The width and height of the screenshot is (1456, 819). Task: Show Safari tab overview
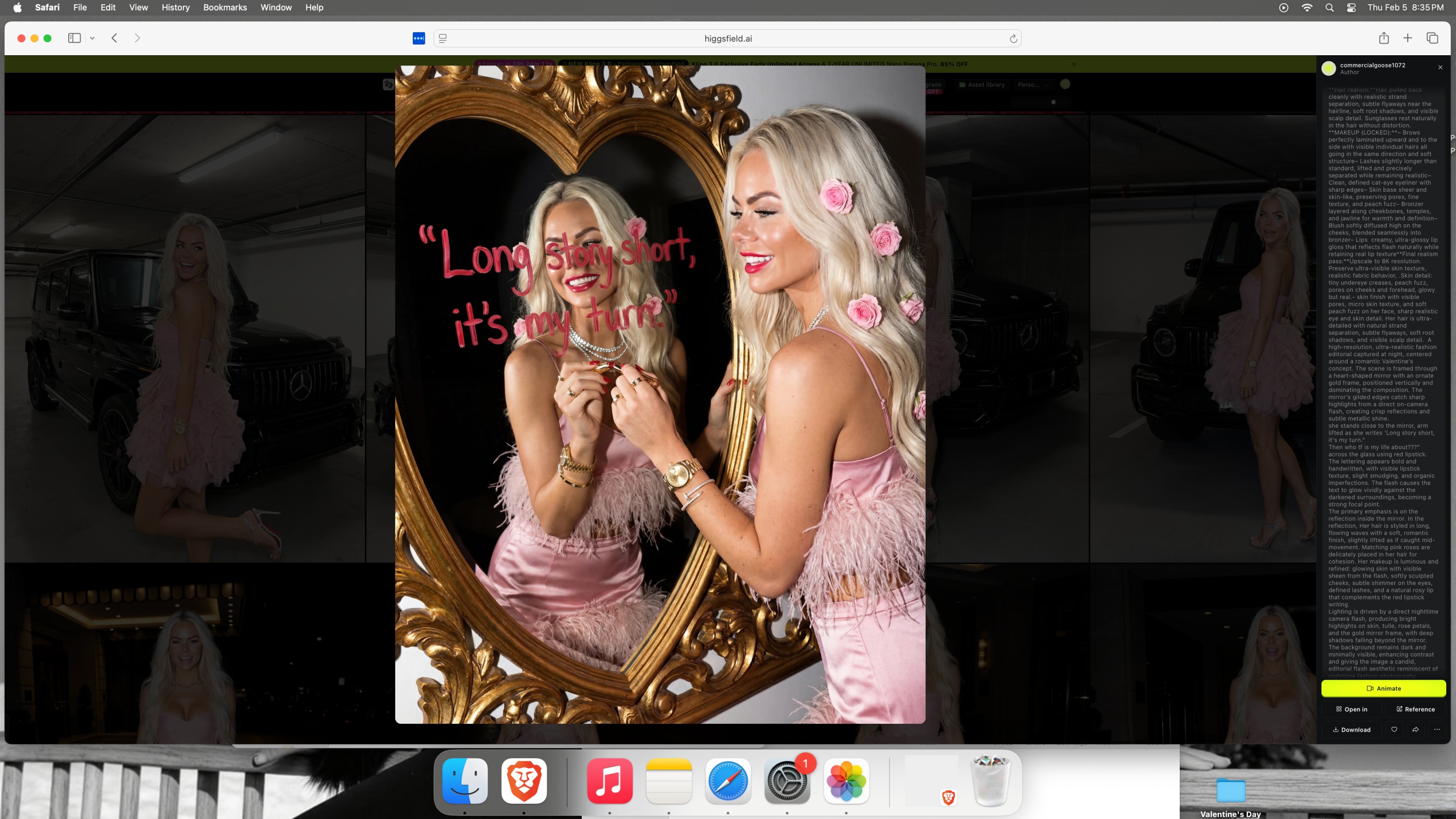1432,38
